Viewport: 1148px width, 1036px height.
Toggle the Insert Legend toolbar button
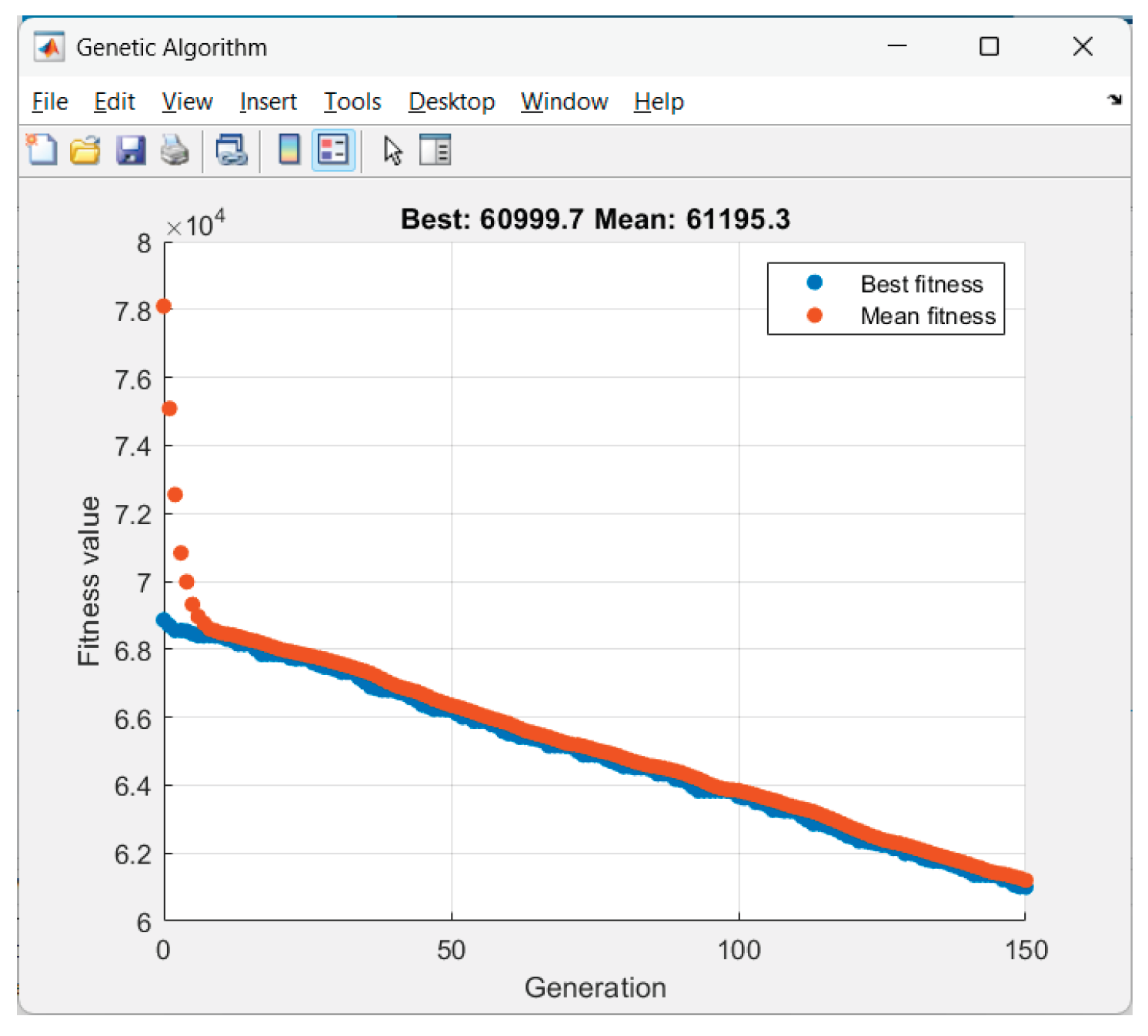333,150
